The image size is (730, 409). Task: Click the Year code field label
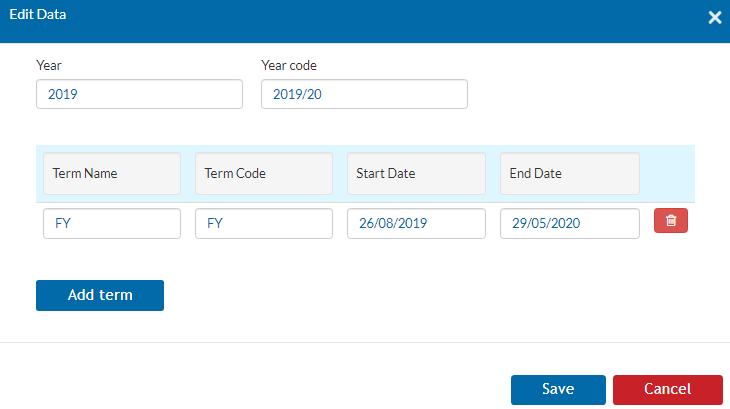289,65
